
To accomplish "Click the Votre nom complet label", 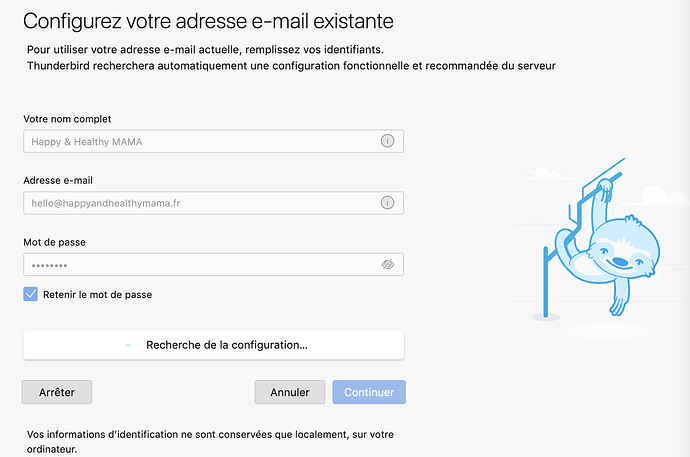I will tap(67, 119).
